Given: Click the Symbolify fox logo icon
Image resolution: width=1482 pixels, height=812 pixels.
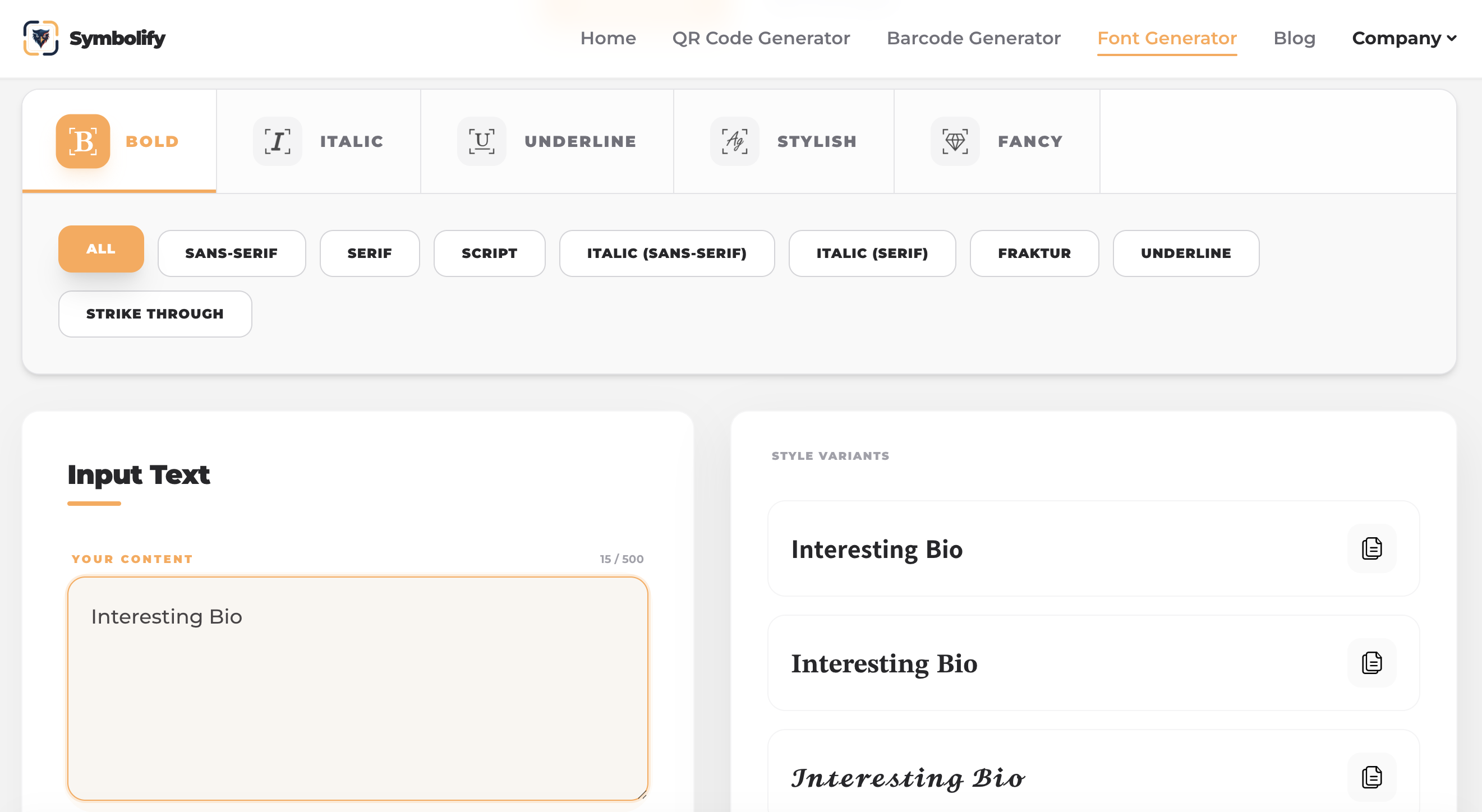Looking at the screenshot, I should pyautogui.click(x=40, y=38).
